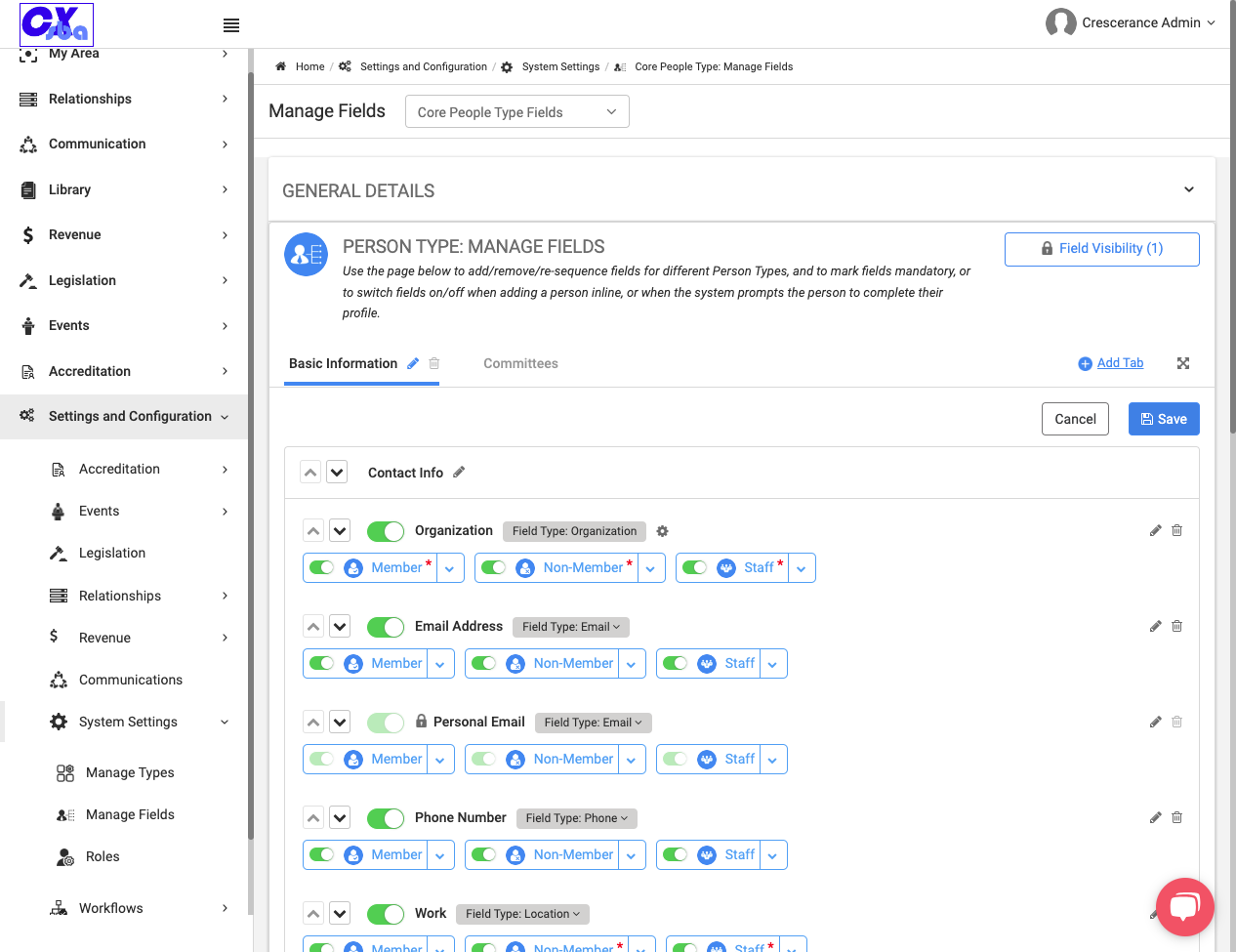Move Organization field up

coord(313,531)
